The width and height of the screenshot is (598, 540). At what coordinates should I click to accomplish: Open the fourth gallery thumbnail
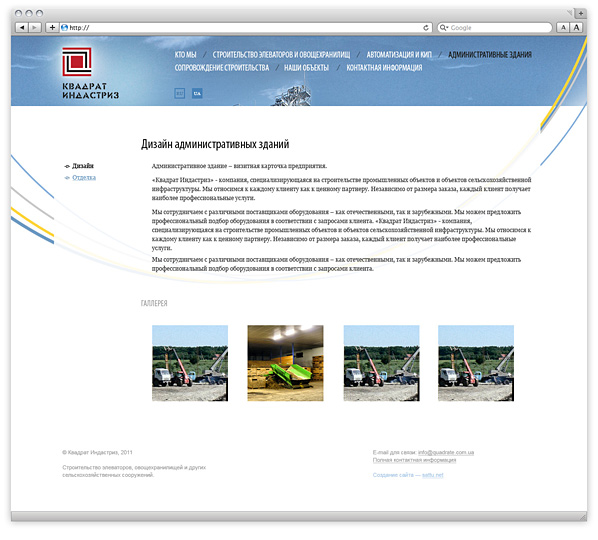(x=476, y=363)
